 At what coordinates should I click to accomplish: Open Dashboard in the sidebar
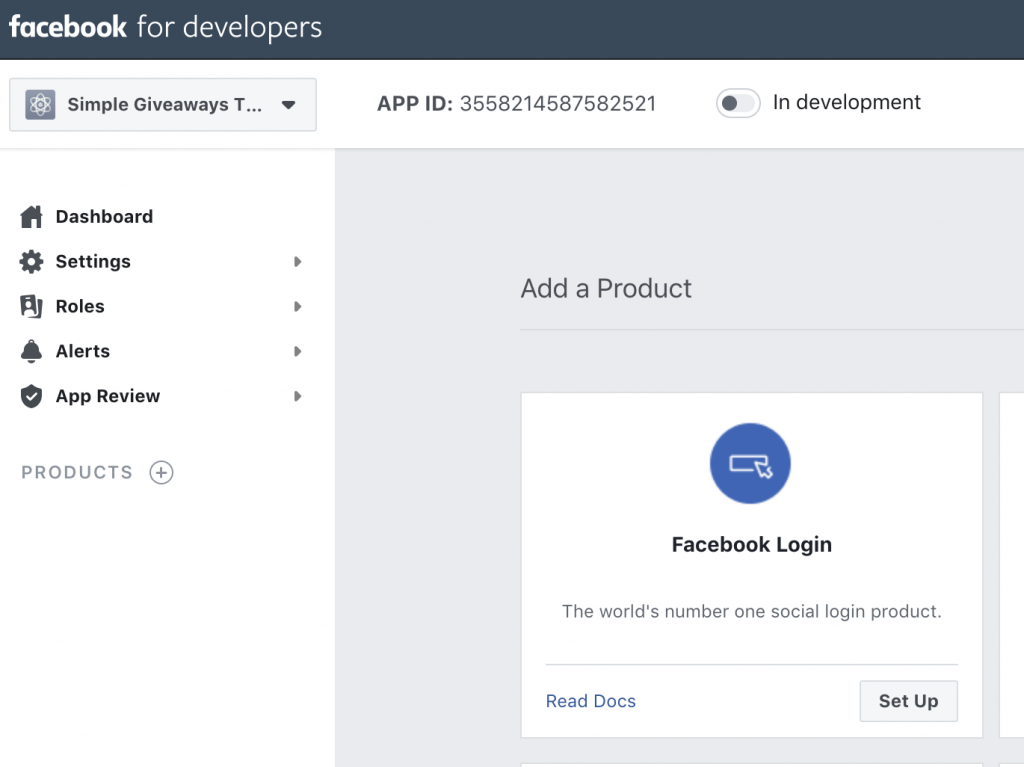104,217
